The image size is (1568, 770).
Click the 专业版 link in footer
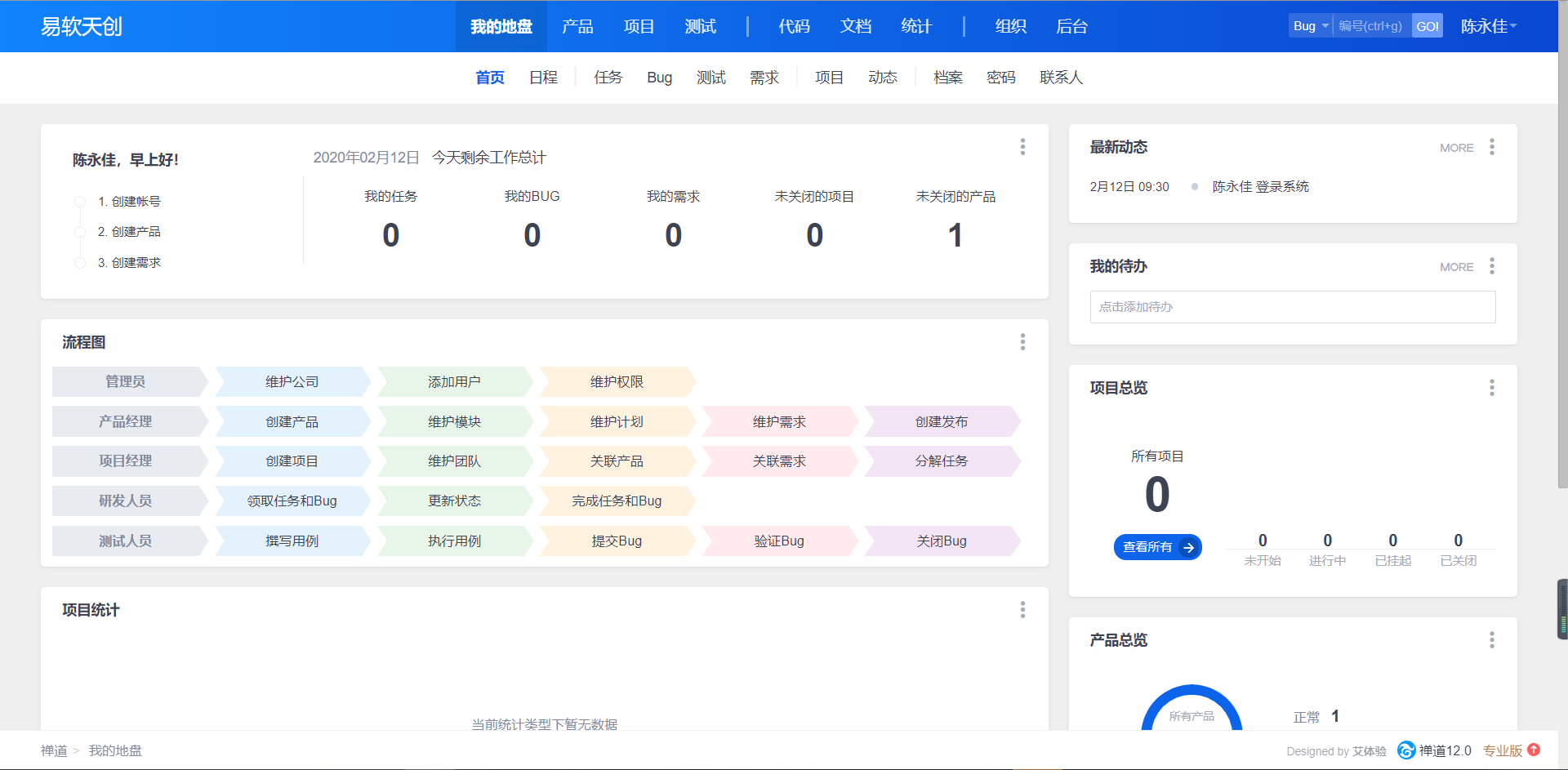(1503, 751)
